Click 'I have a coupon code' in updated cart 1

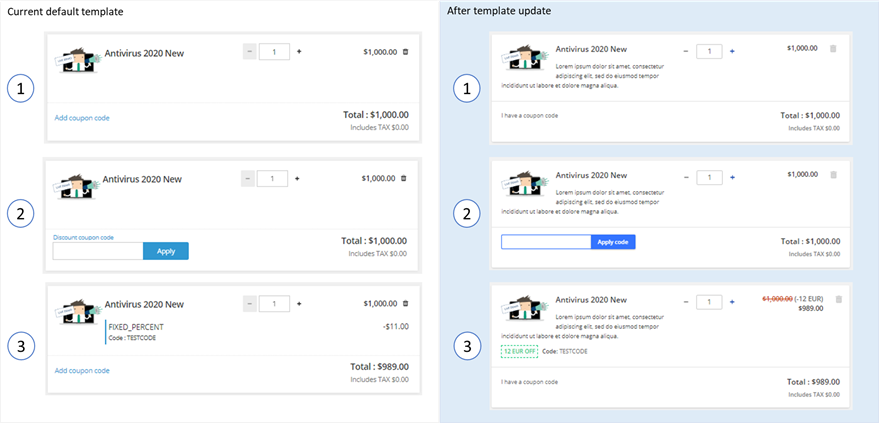click(x=529, y=115)
